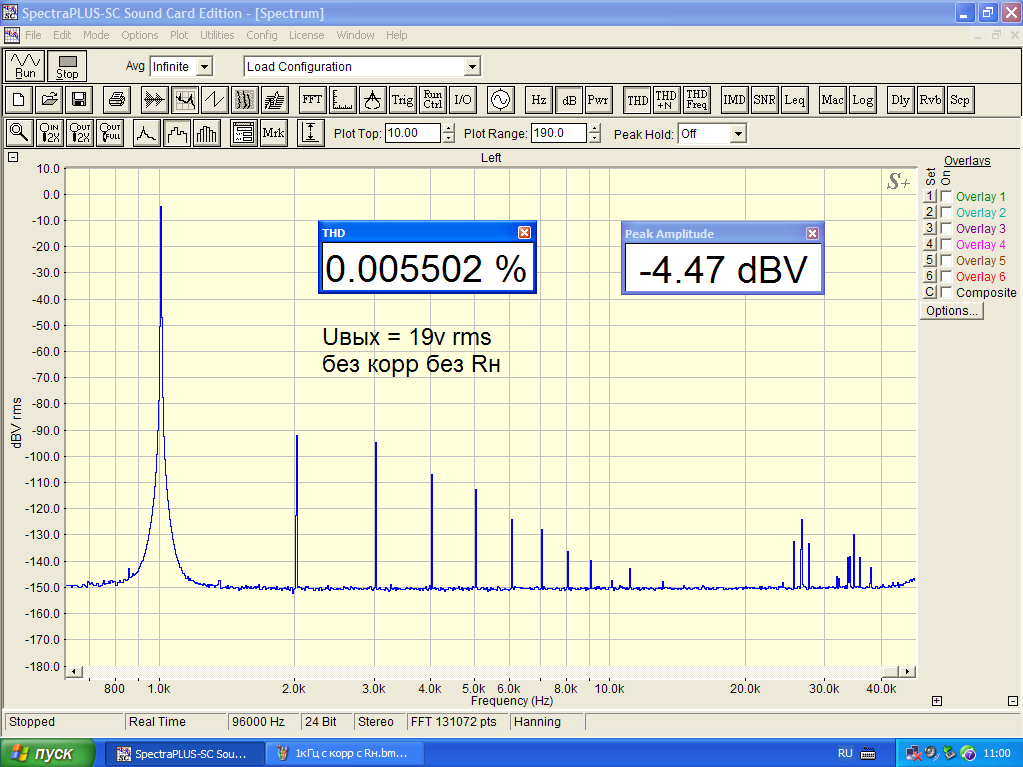Select the spectrum view icon
1023x767 pixels.
click(x=185, y=100)
